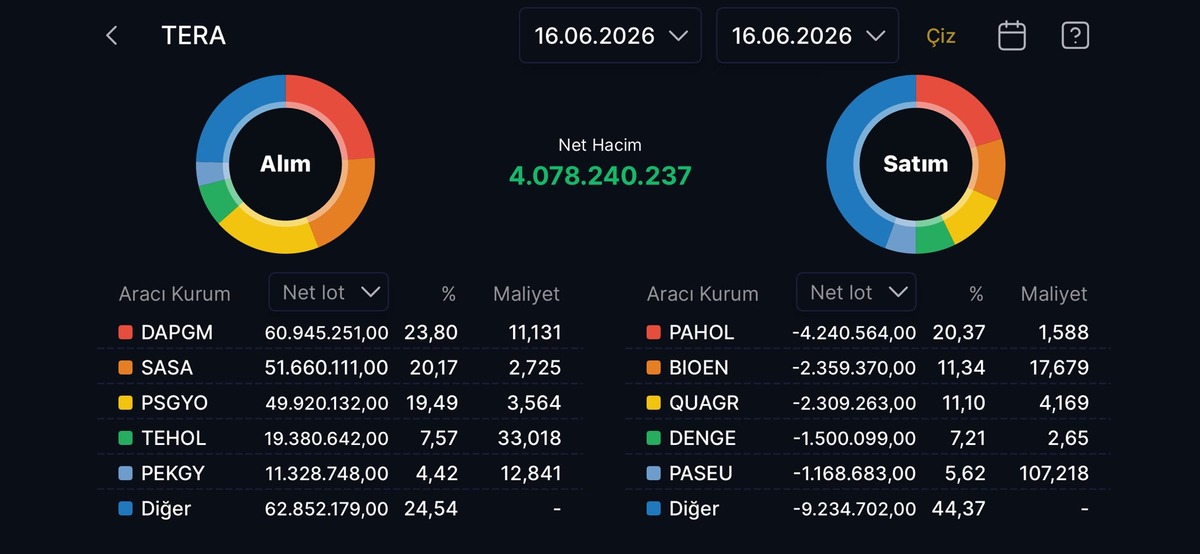Open the calendar icon in the header

[x=1012, y=36]
